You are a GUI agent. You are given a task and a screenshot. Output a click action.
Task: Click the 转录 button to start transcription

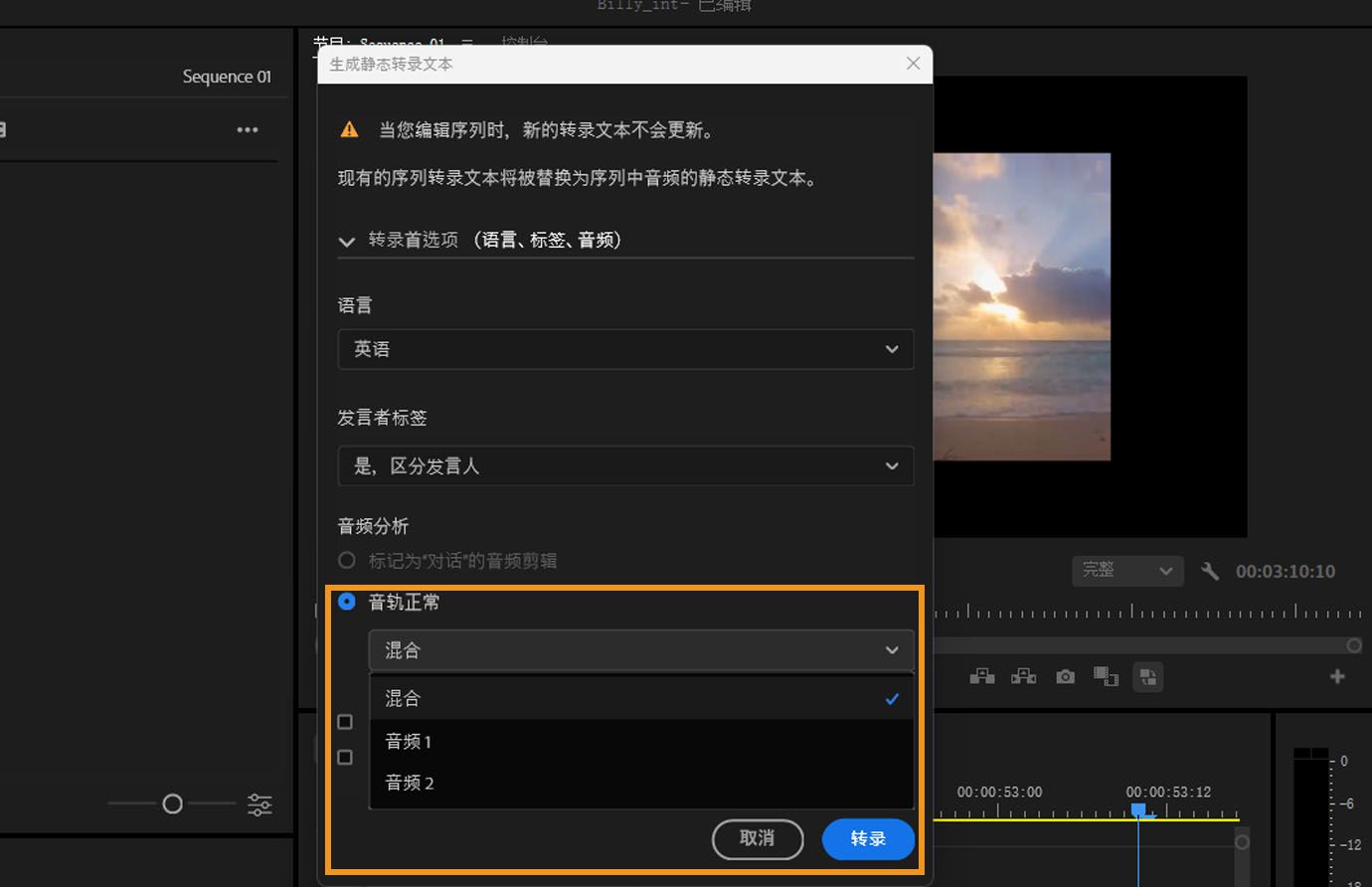pyautogui.click(x=867, y=839)
